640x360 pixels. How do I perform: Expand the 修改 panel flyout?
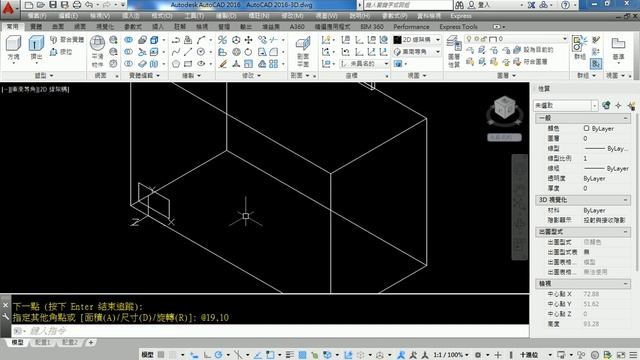252,76
